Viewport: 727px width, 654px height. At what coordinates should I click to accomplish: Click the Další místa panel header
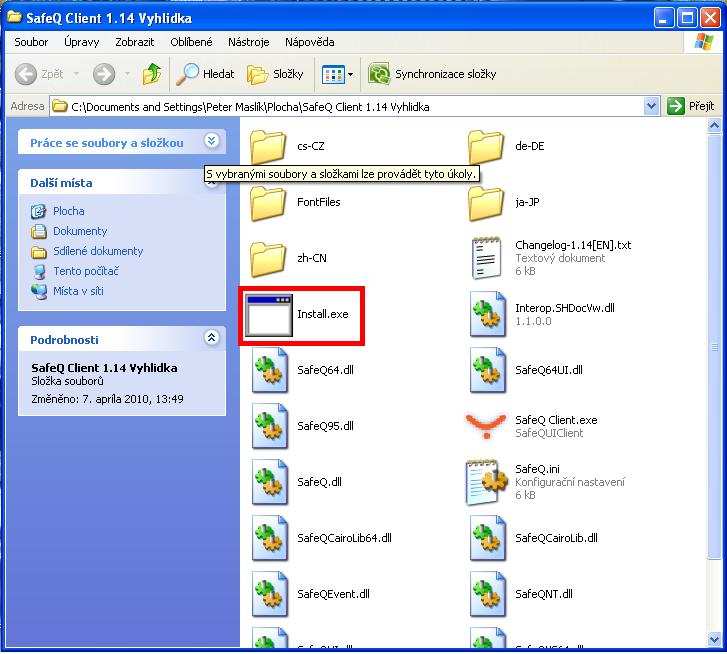[x=122, y=183]
